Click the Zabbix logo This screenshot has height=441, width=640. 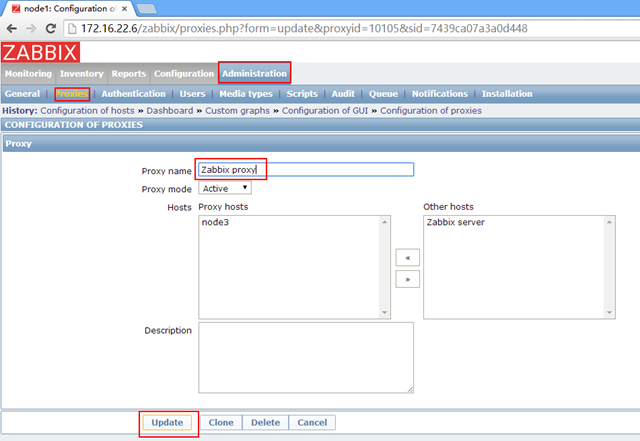(x=40, y=52)
